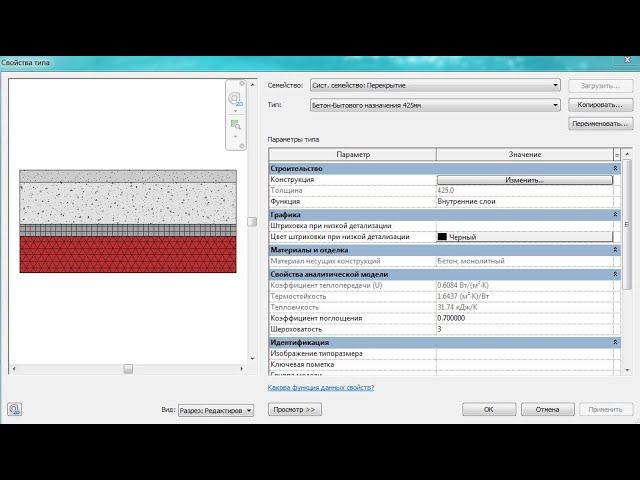Select the Толщина parameter row label
The image size is (640, 480).
click(x=286, y=190)
